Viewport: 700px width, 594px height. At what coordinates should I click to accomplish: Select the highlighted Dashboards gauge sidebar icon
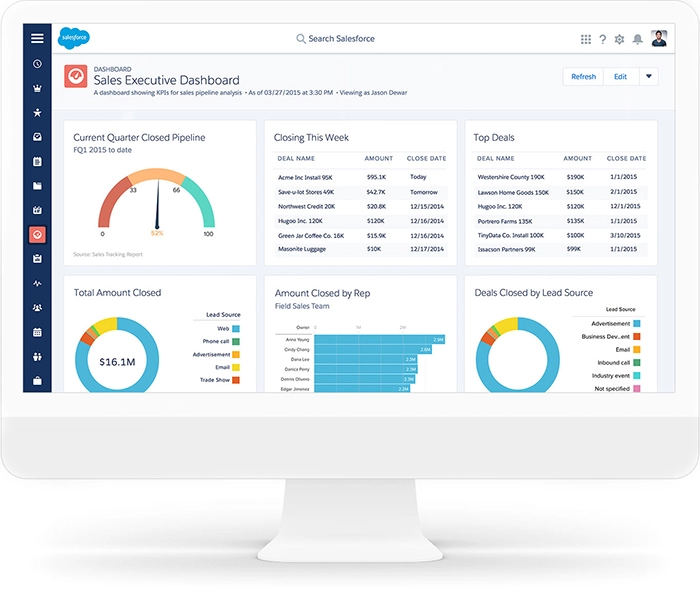pos(38,234)
